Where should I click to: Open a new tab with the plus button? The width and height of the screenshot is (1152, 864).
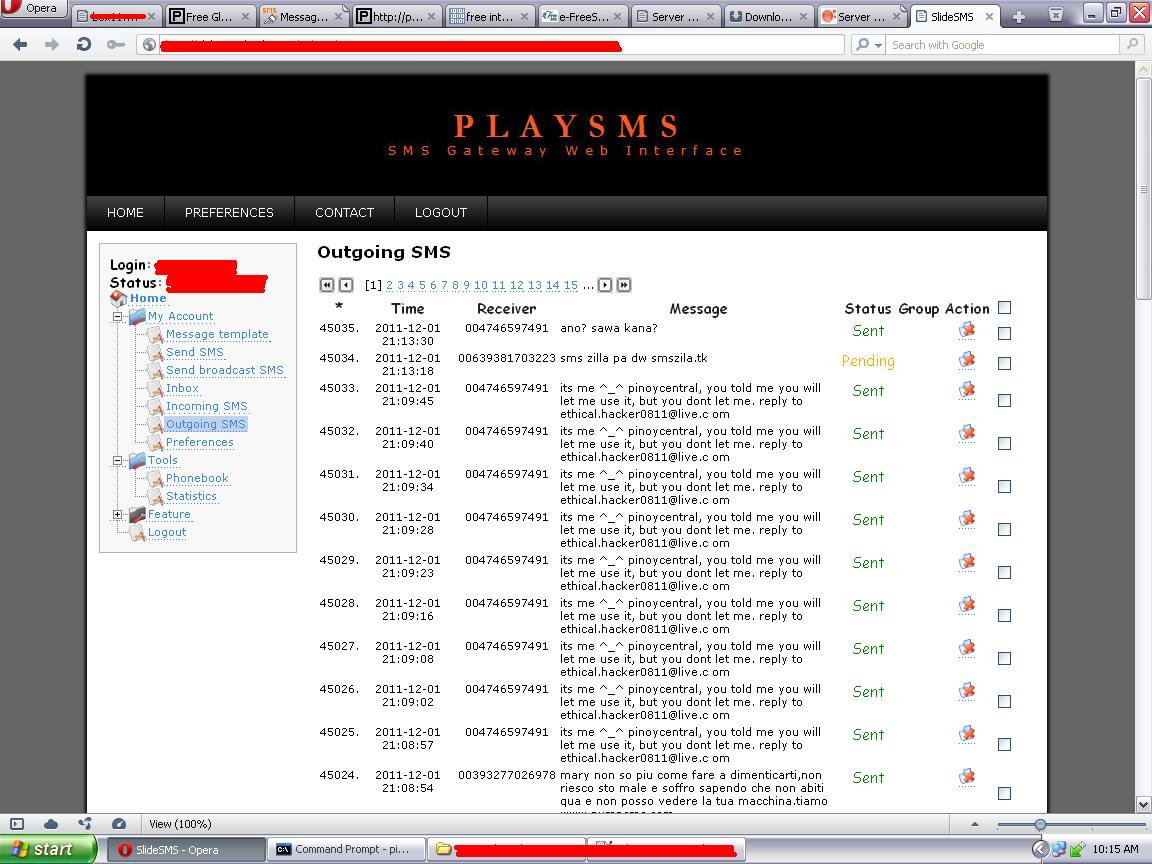1019,16
